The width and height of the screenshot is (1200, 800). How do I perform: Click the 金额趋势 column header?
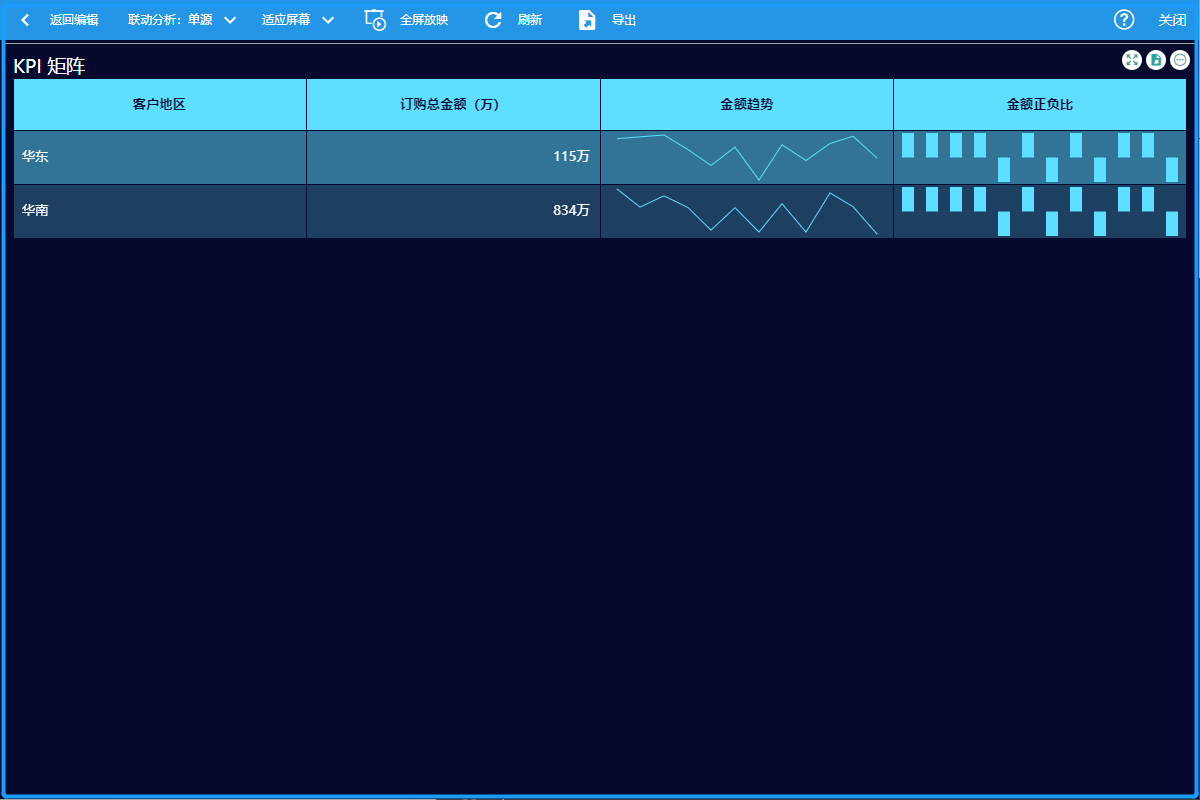point(746,104)
